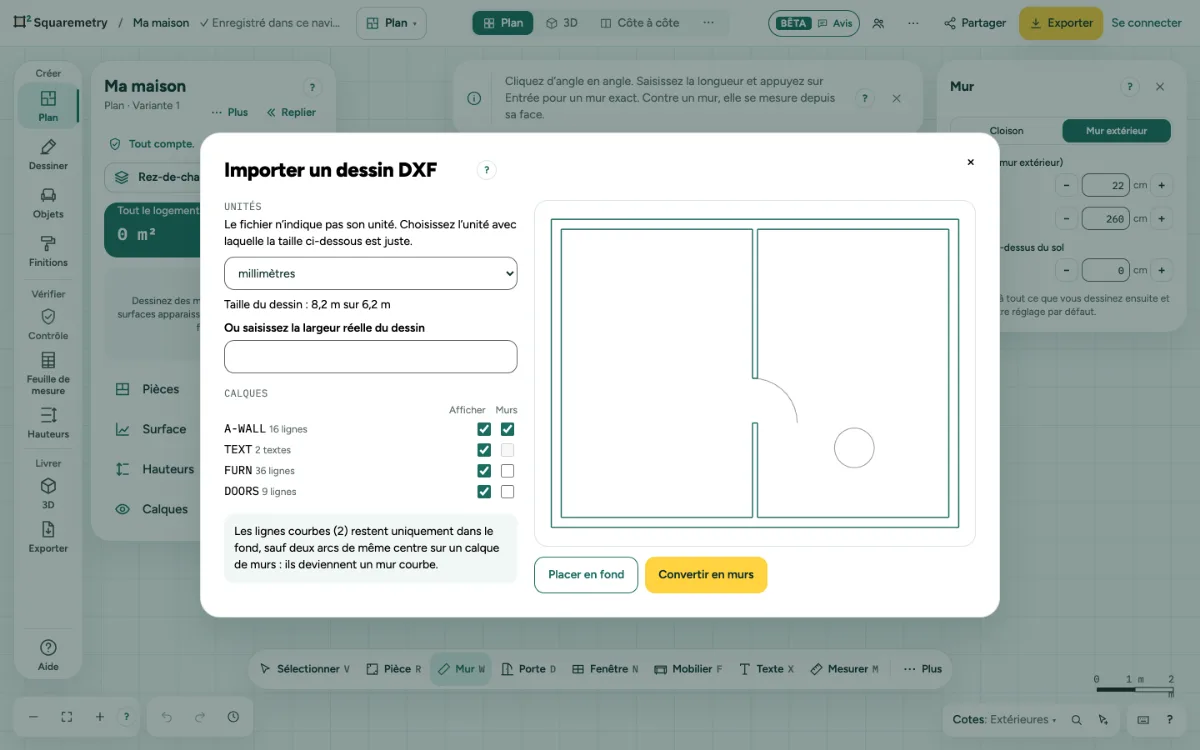Switch to the Côte à côte view tab
The image size is (1200, 750).
pyautogui.click(x=640, y=23)
